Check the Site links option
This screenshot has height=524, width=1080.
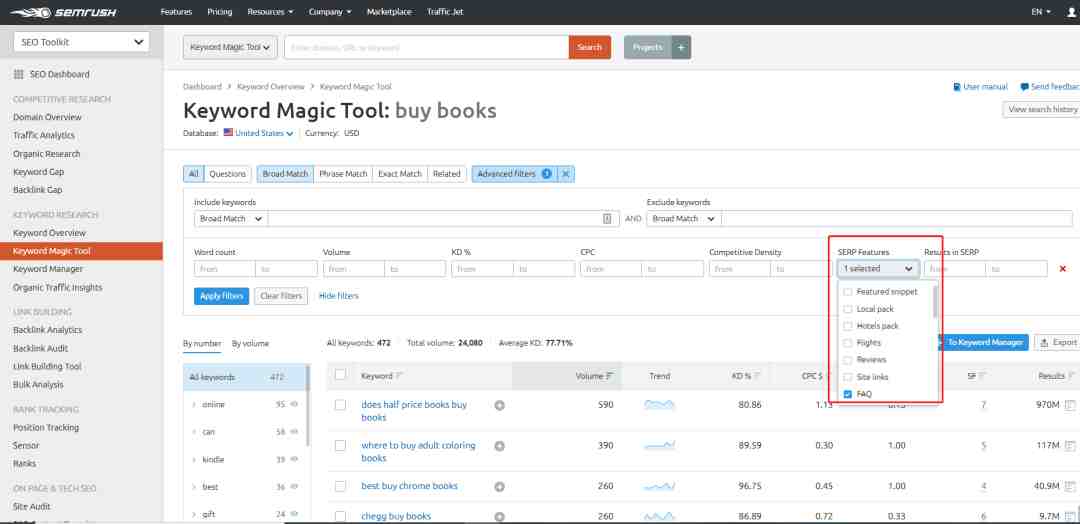tap(848, 377)
